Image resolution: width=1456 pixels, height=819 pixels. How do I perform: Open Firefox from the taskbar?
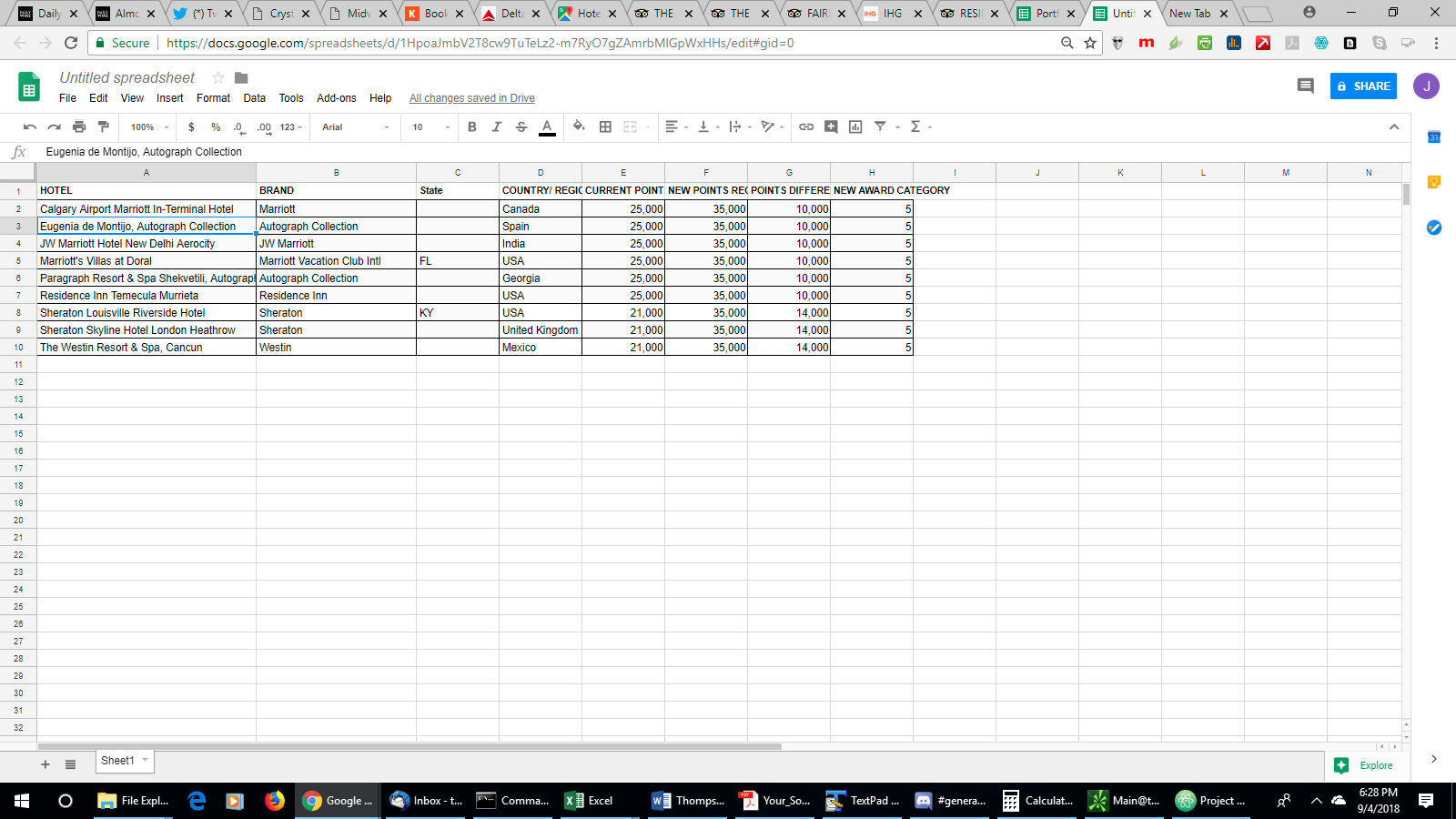(274, 801)
